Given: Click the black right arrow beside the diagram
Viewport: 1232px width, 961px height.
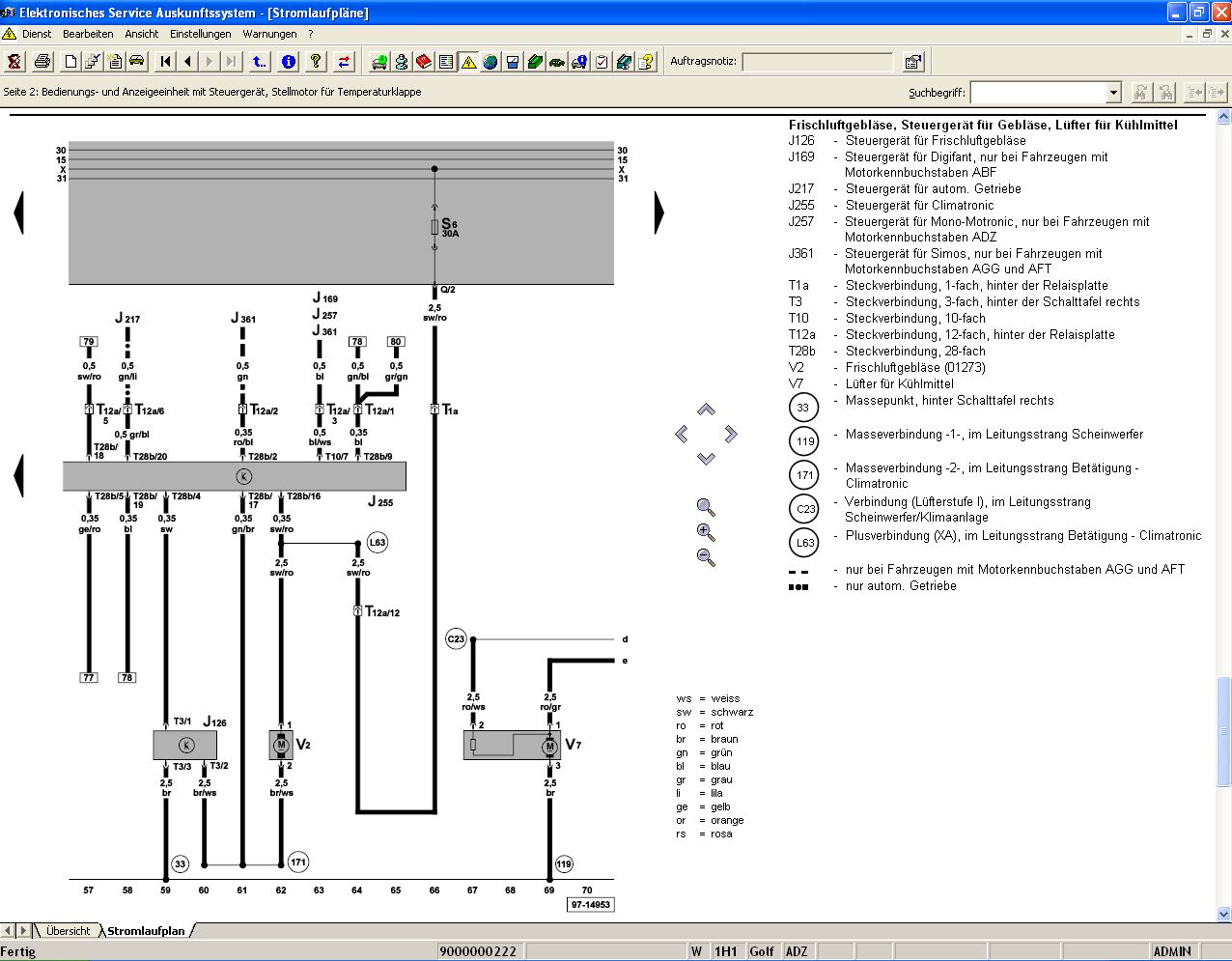Looking at the screenshot, I should [659, 212].
